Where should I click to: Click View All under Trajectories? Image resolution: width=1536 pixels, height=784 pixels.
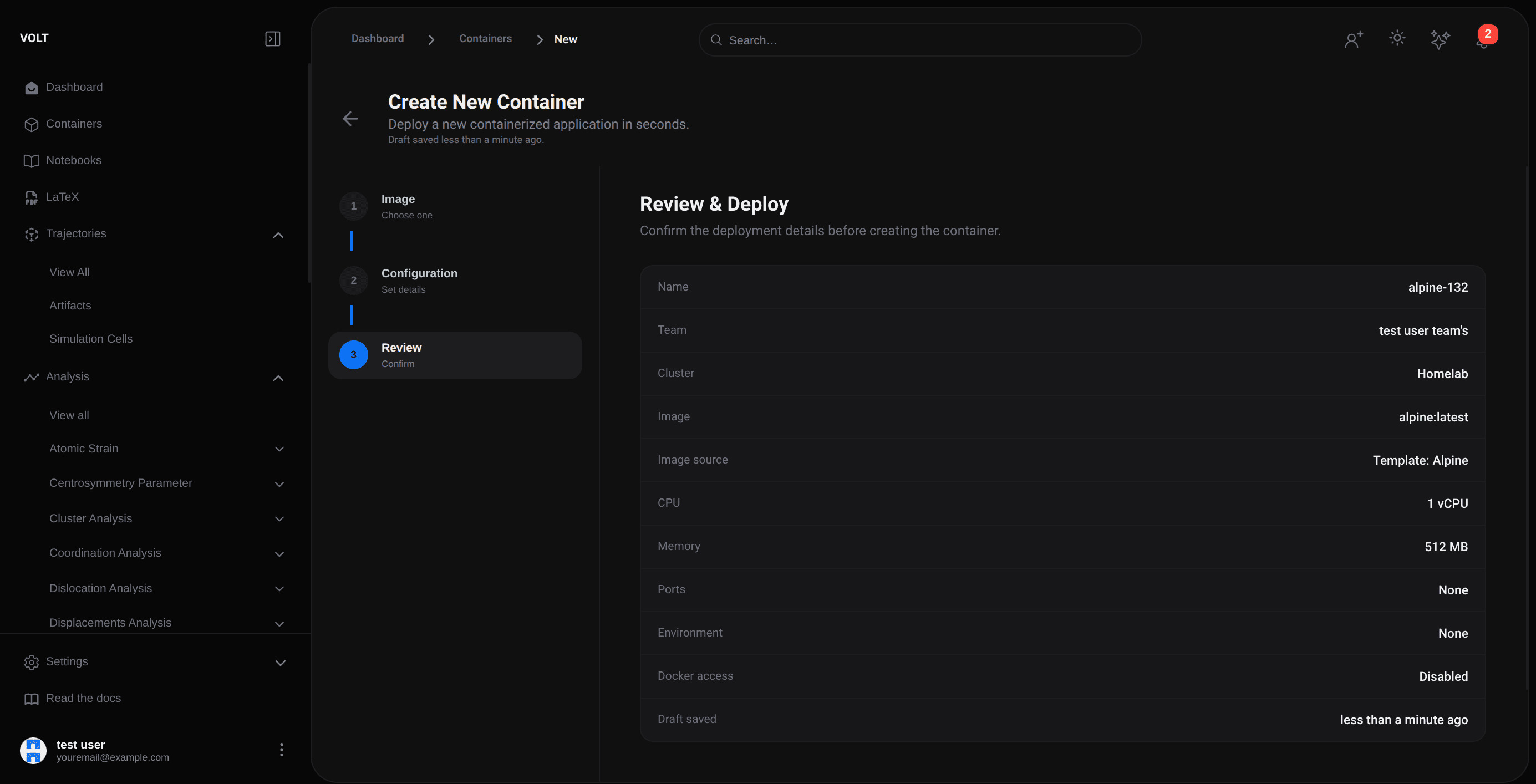[x=70, y=272]
